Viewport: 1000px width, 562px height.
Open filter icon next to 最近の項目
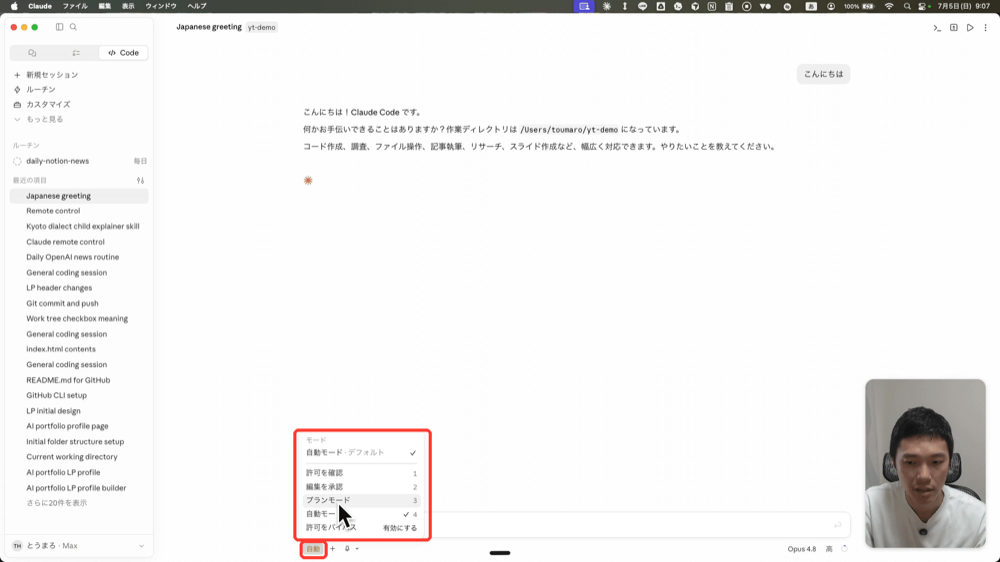click(140, 181)
